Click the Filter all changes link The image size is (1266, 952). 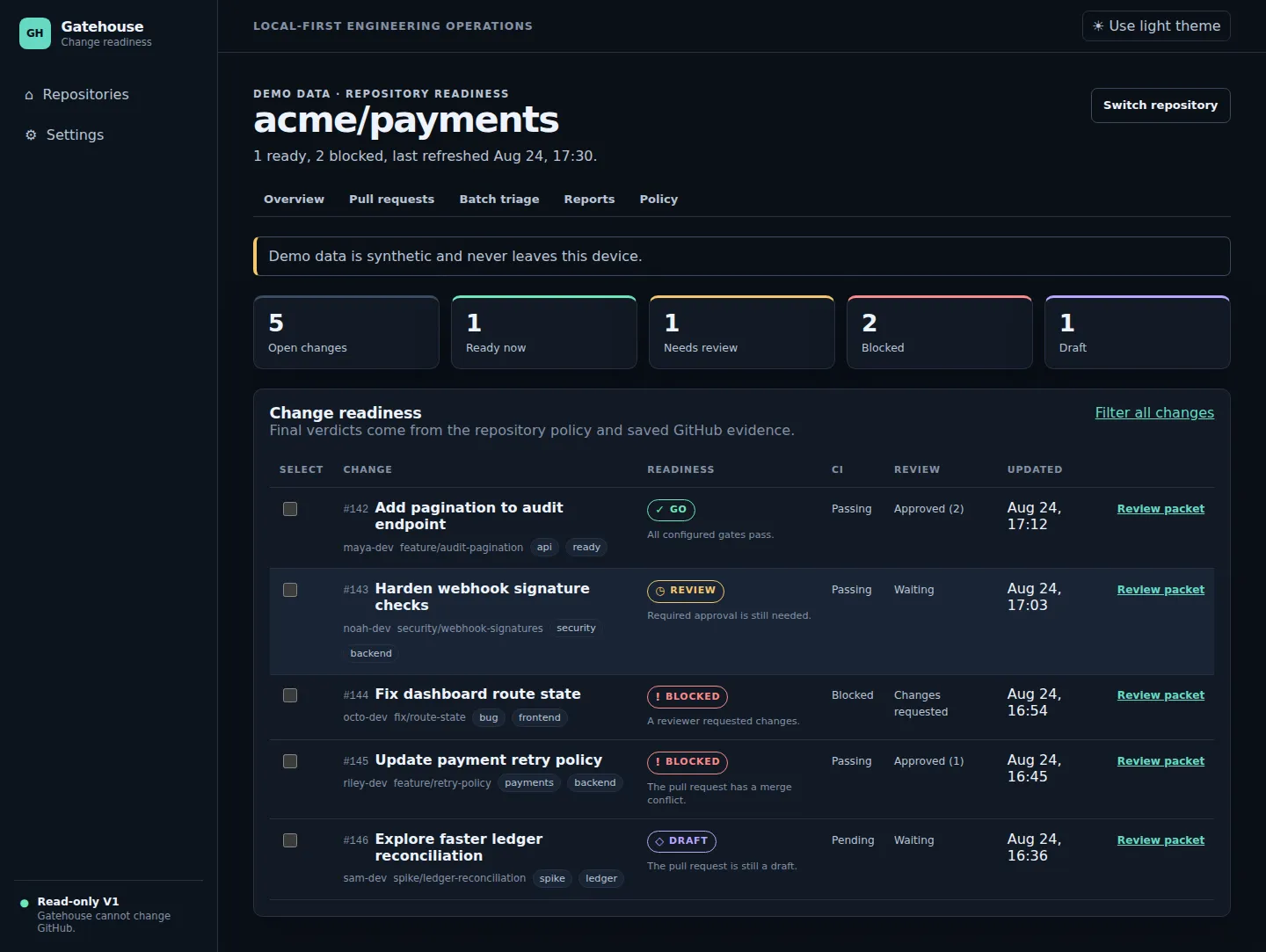pos(1154,413)
